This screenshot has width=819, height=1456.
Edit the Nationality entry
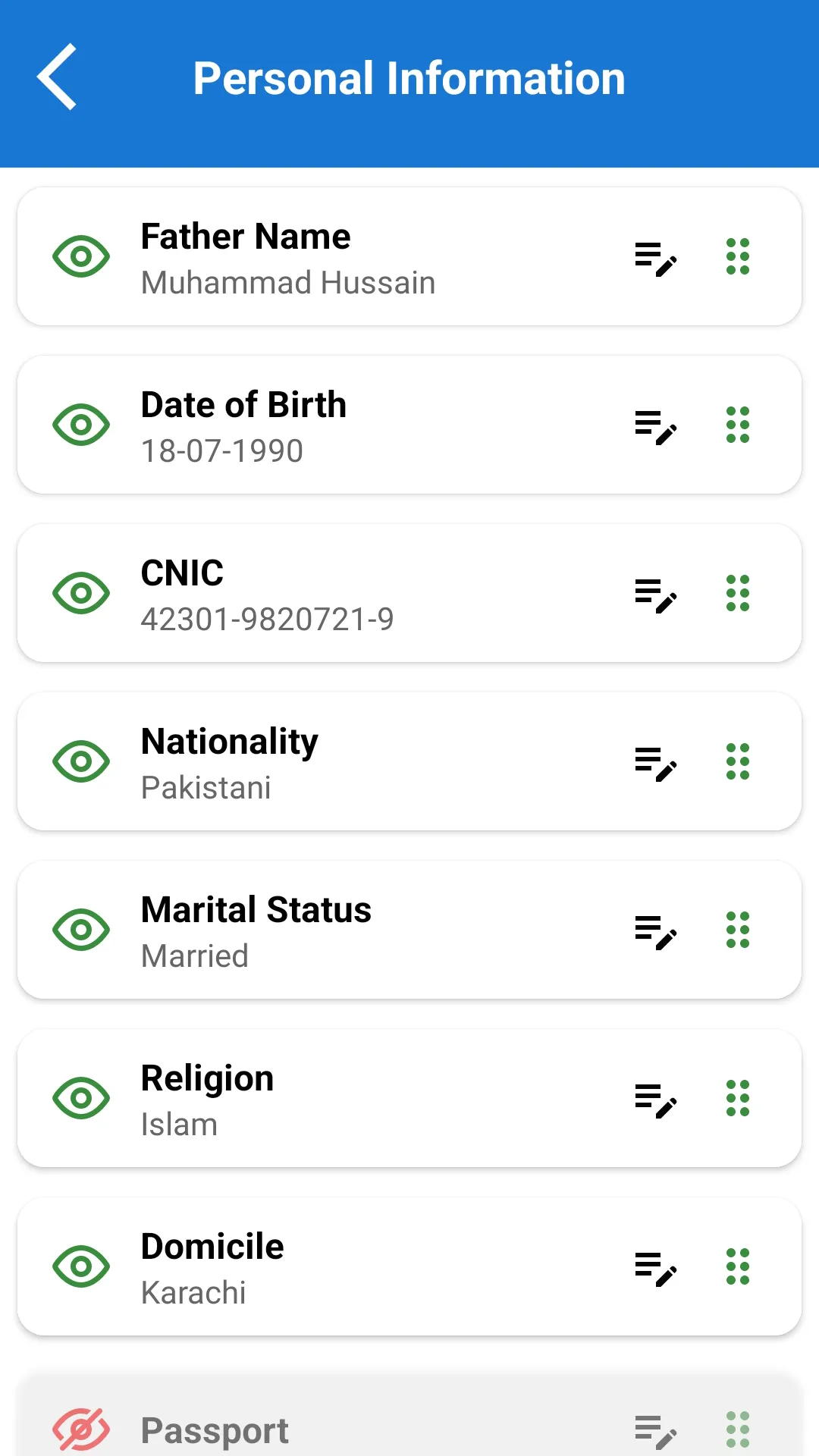[655, 763]
